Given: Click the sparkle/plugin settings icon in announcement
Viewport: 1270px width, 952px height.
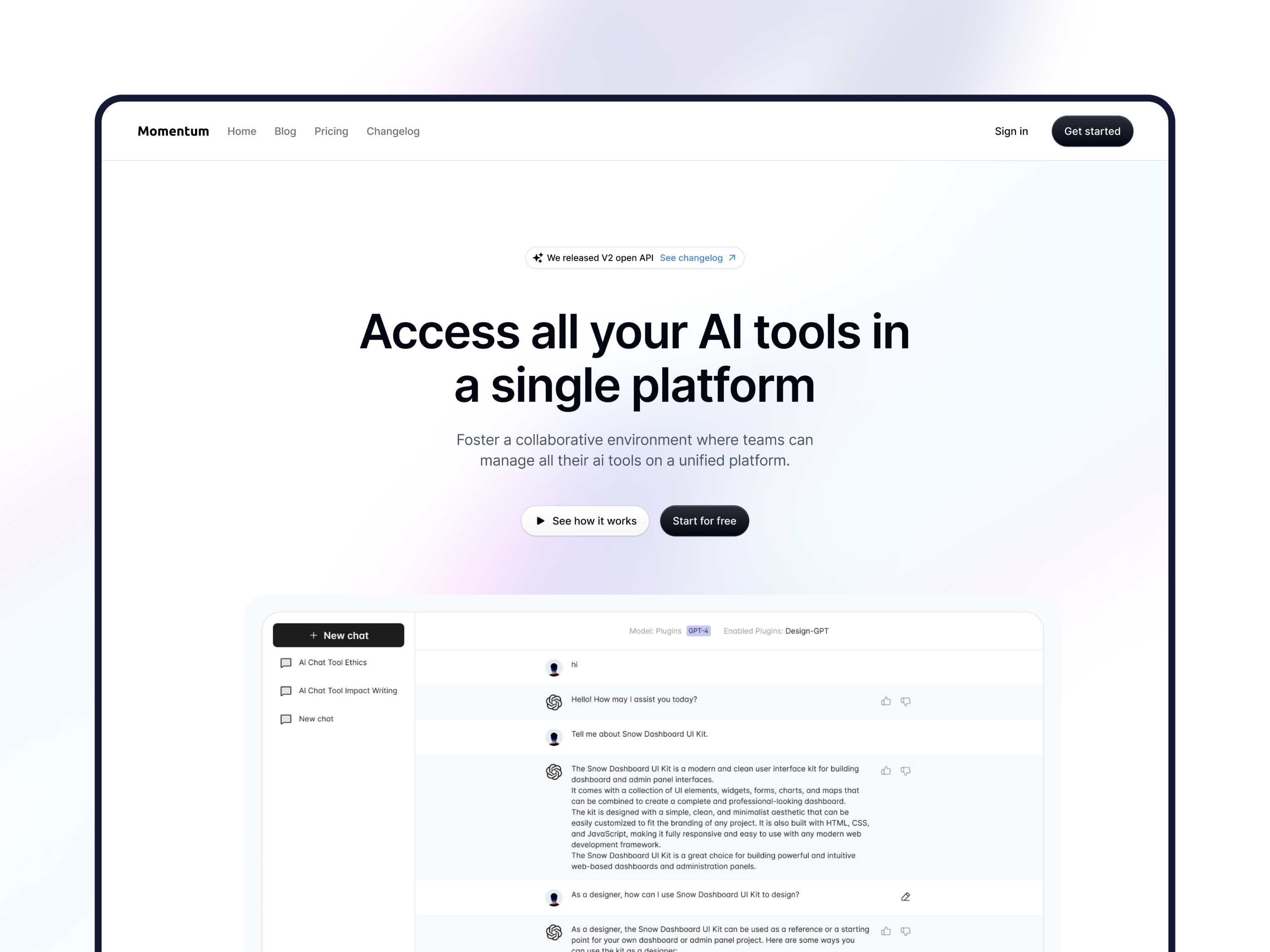Looking at the screenshot, I should pos(537,258).
